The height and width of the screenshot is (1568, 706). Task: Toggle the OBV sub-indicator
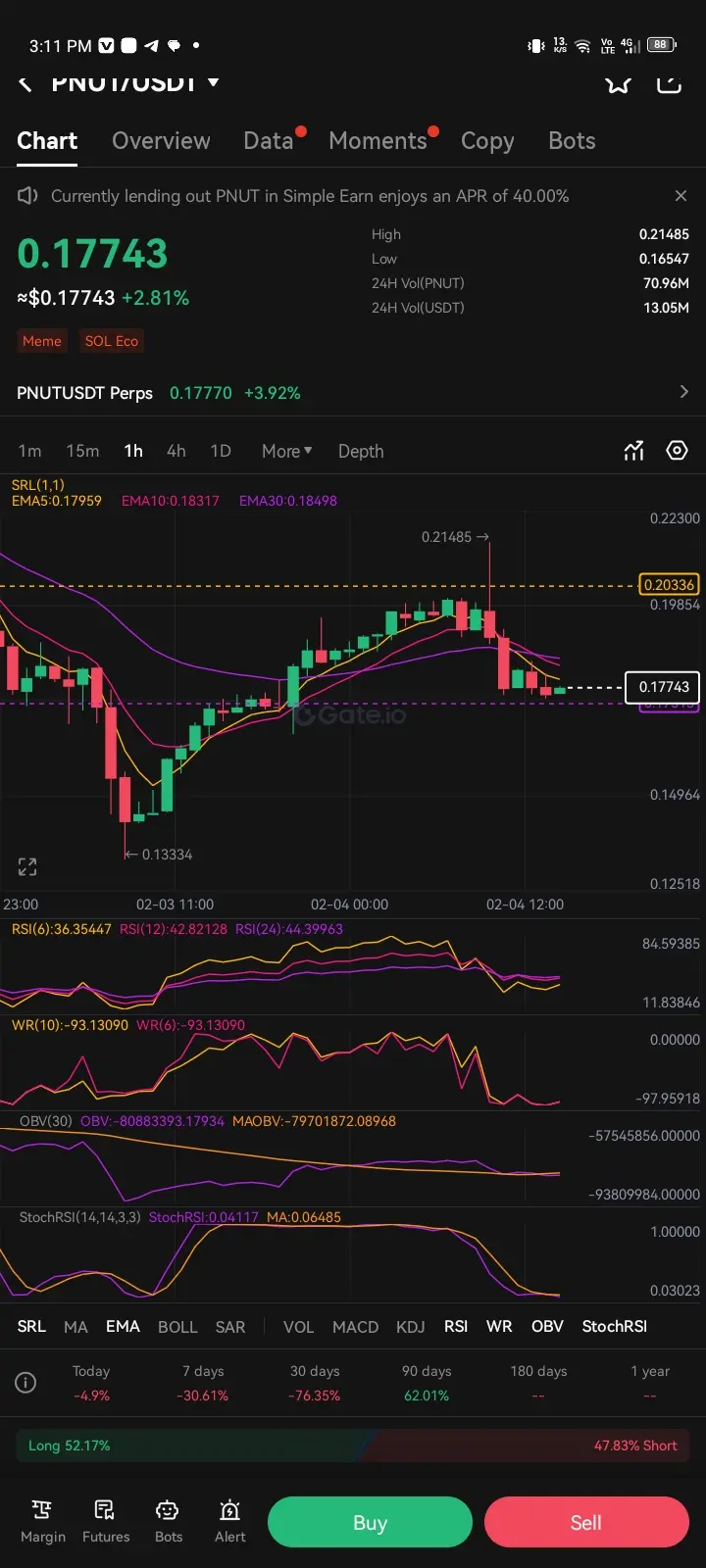547,1326
